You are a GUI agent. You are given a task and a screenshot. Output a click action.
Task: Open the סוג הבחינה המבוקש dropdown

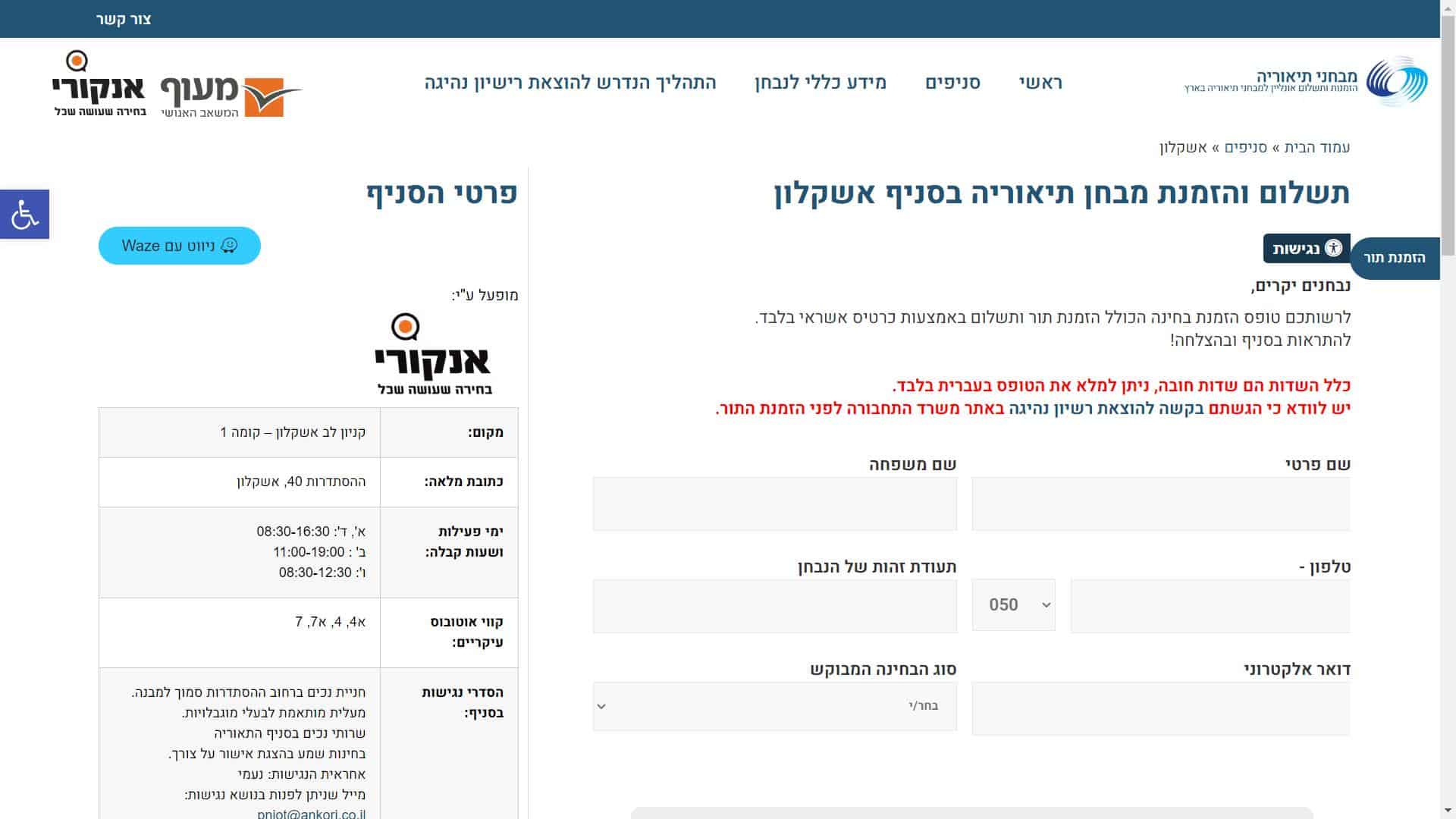(775, 706)
